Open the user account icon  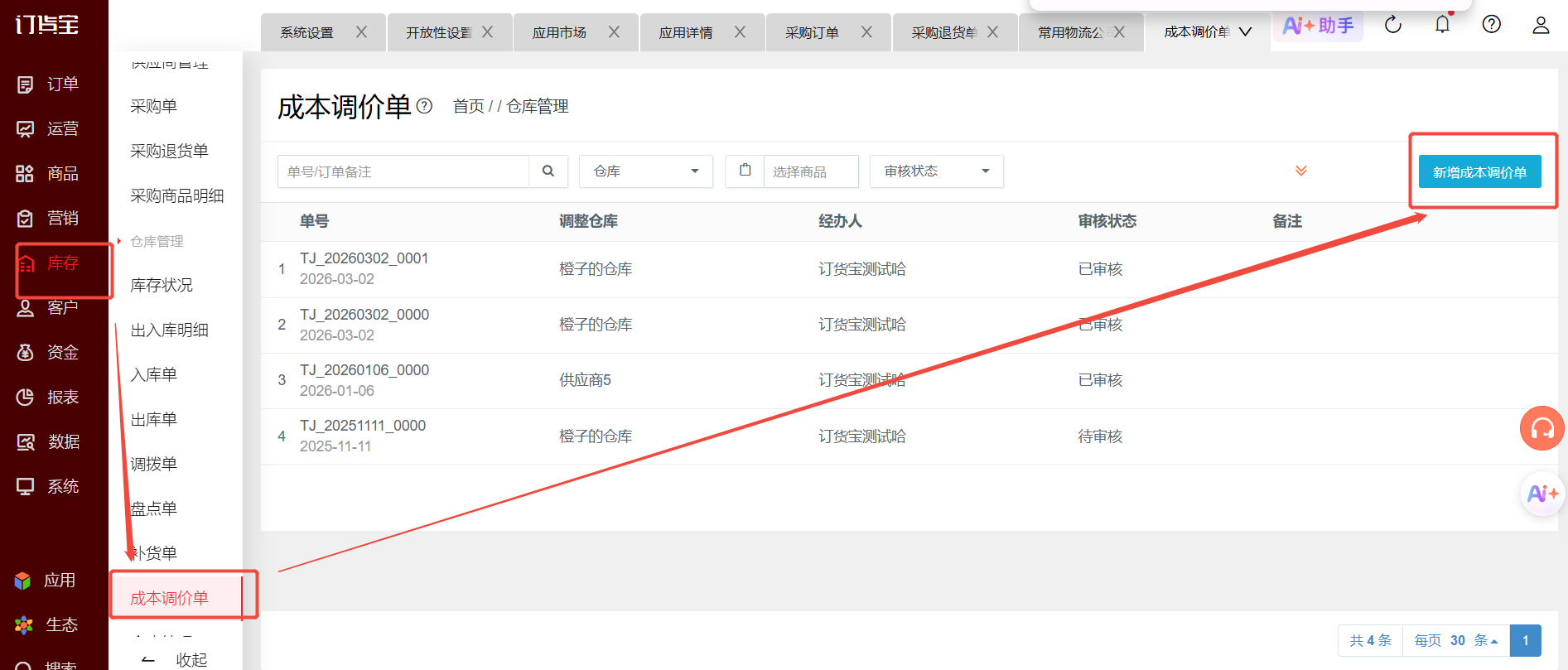pos(1541,25)
